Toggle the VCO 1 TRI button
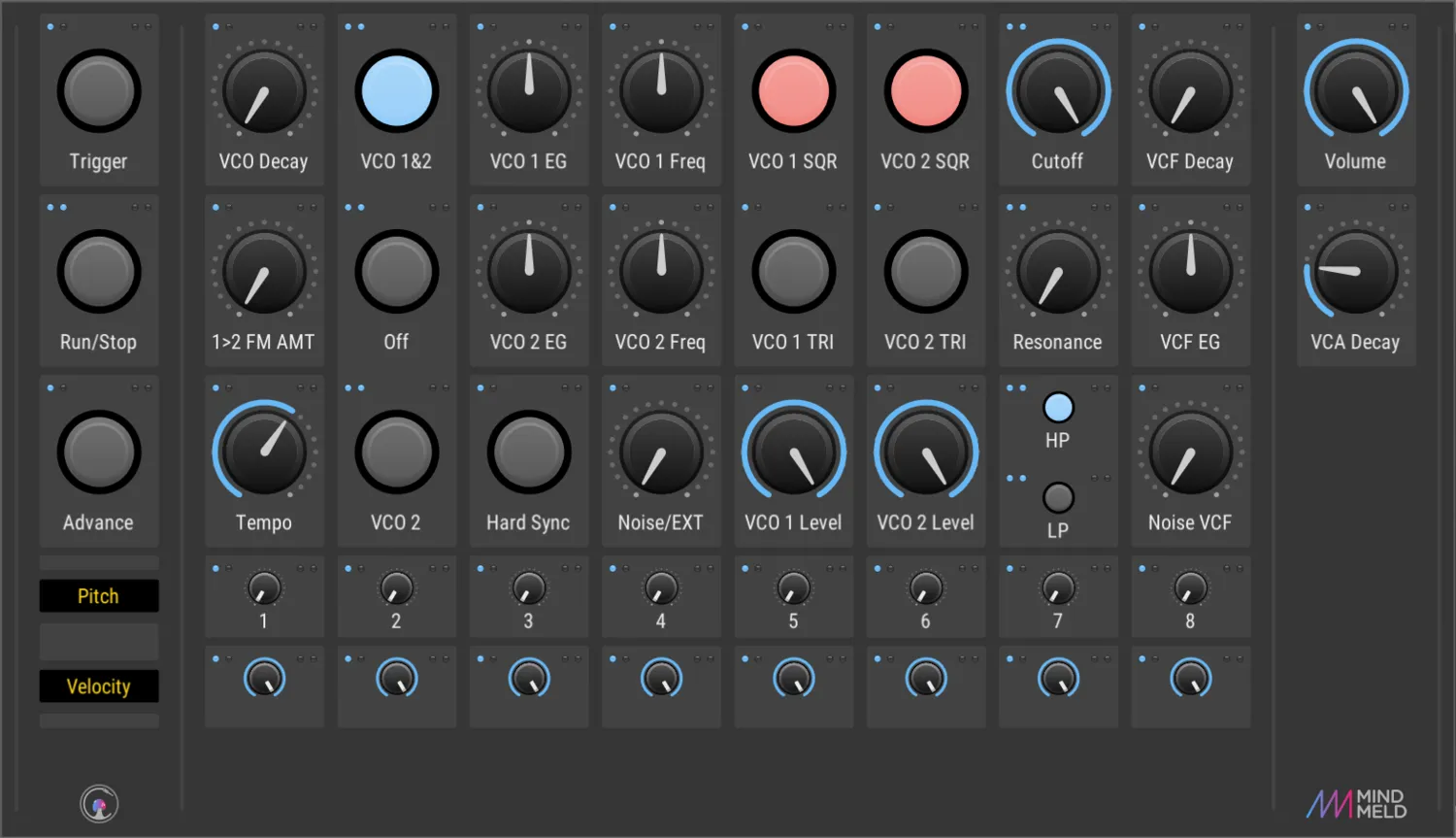 pyautogui.click(x=794, y=272)
